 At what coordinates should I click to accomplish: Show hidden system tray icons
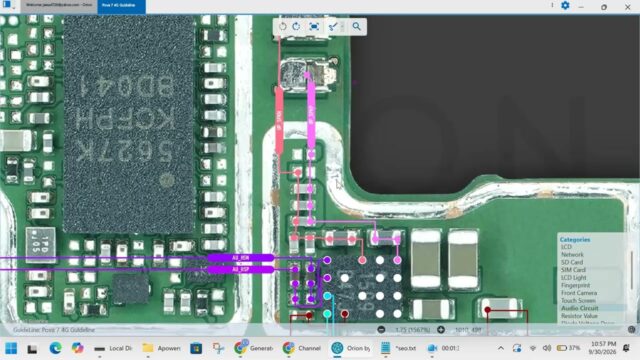pyautogui.click(x=501, y=348)
